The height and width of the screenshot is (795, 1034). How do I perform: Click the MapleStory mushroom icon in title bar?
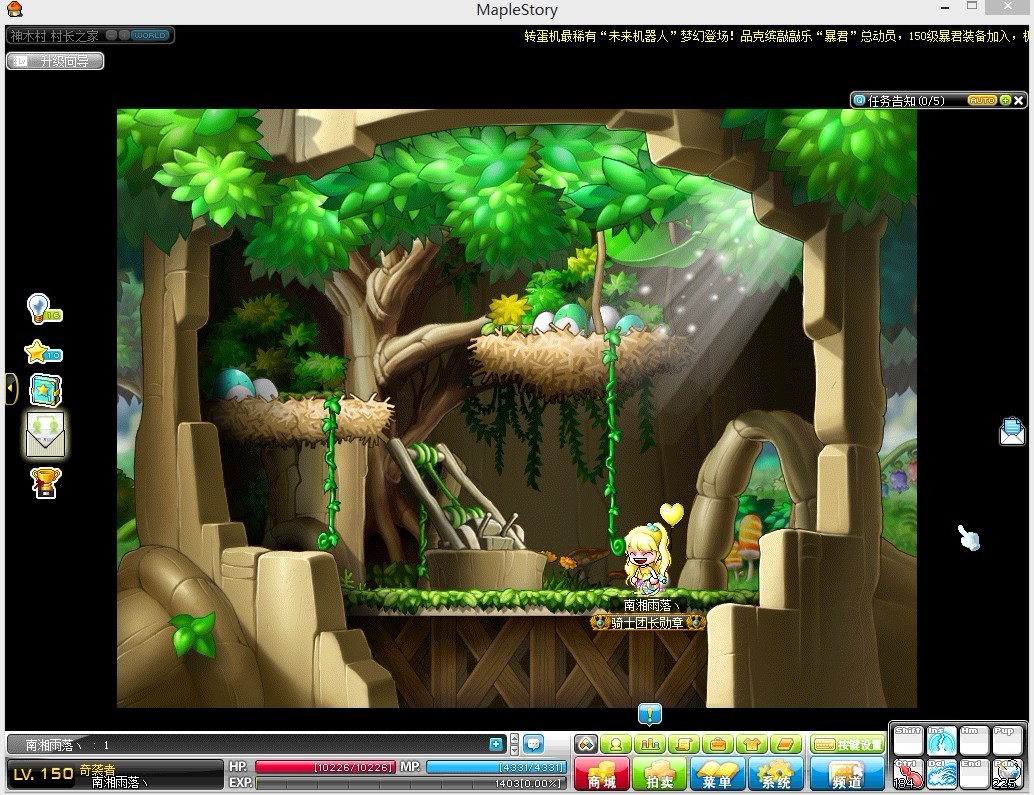[x=14, y=9]
